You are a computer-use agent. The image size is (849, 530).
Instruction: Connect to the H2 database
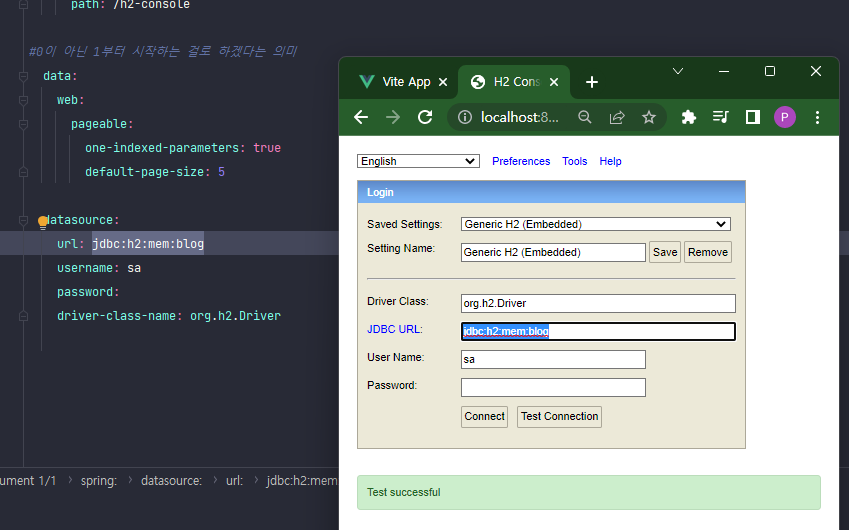coord(485,416)
